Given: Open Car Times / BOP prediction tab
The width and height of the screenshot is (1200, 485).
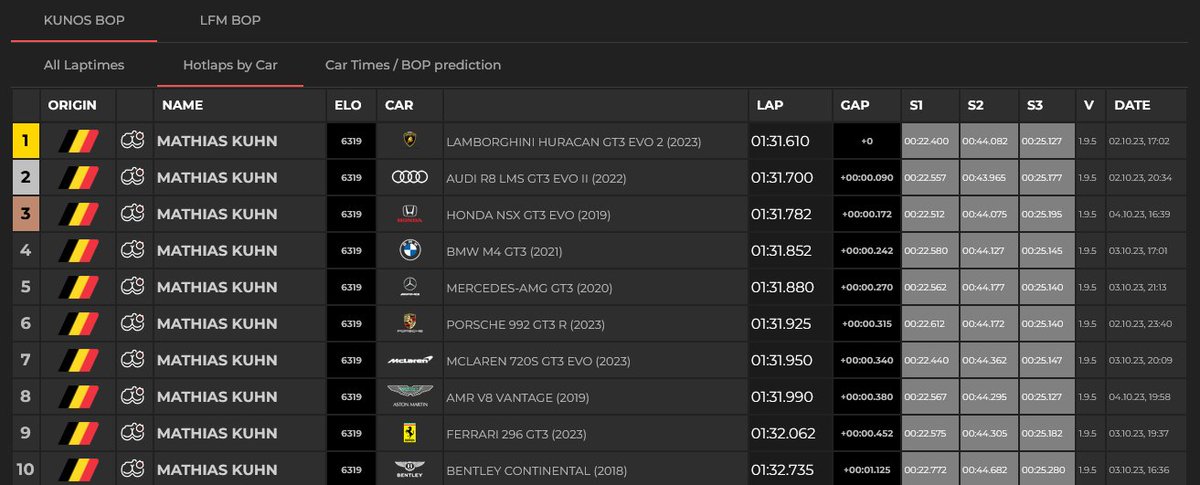Looking at the screenshot, I should [x=413, y=65].
